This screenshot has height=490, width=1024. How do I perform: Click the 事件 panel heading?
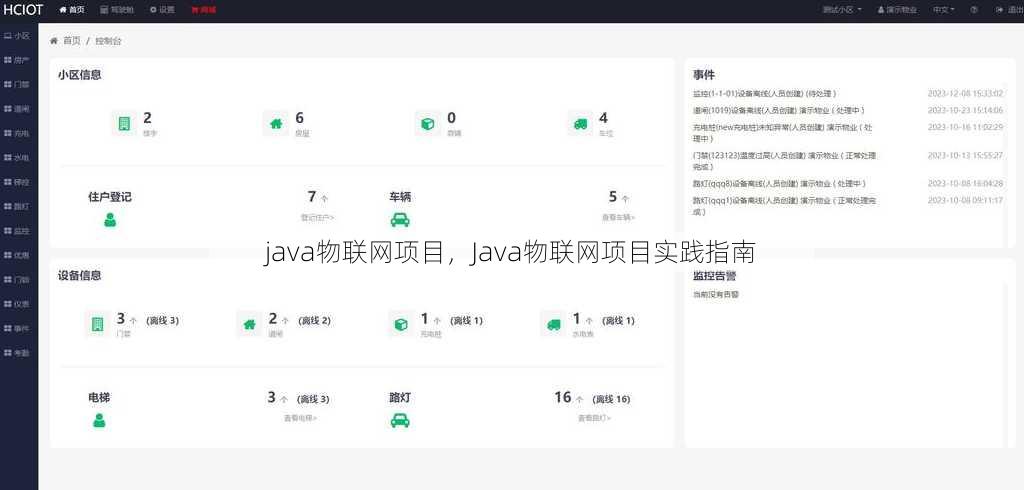coord(704,75)
